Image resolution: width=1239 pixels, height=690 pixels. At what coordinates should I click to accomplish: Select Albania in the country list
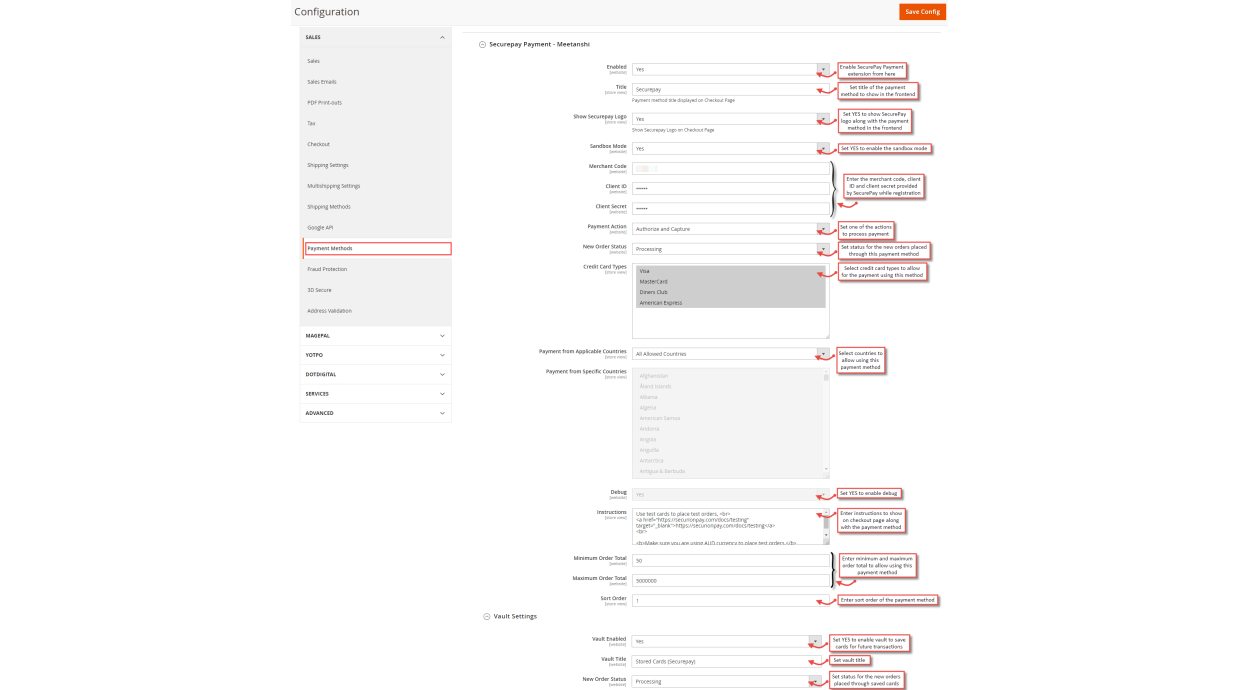[x=728, y=397]
